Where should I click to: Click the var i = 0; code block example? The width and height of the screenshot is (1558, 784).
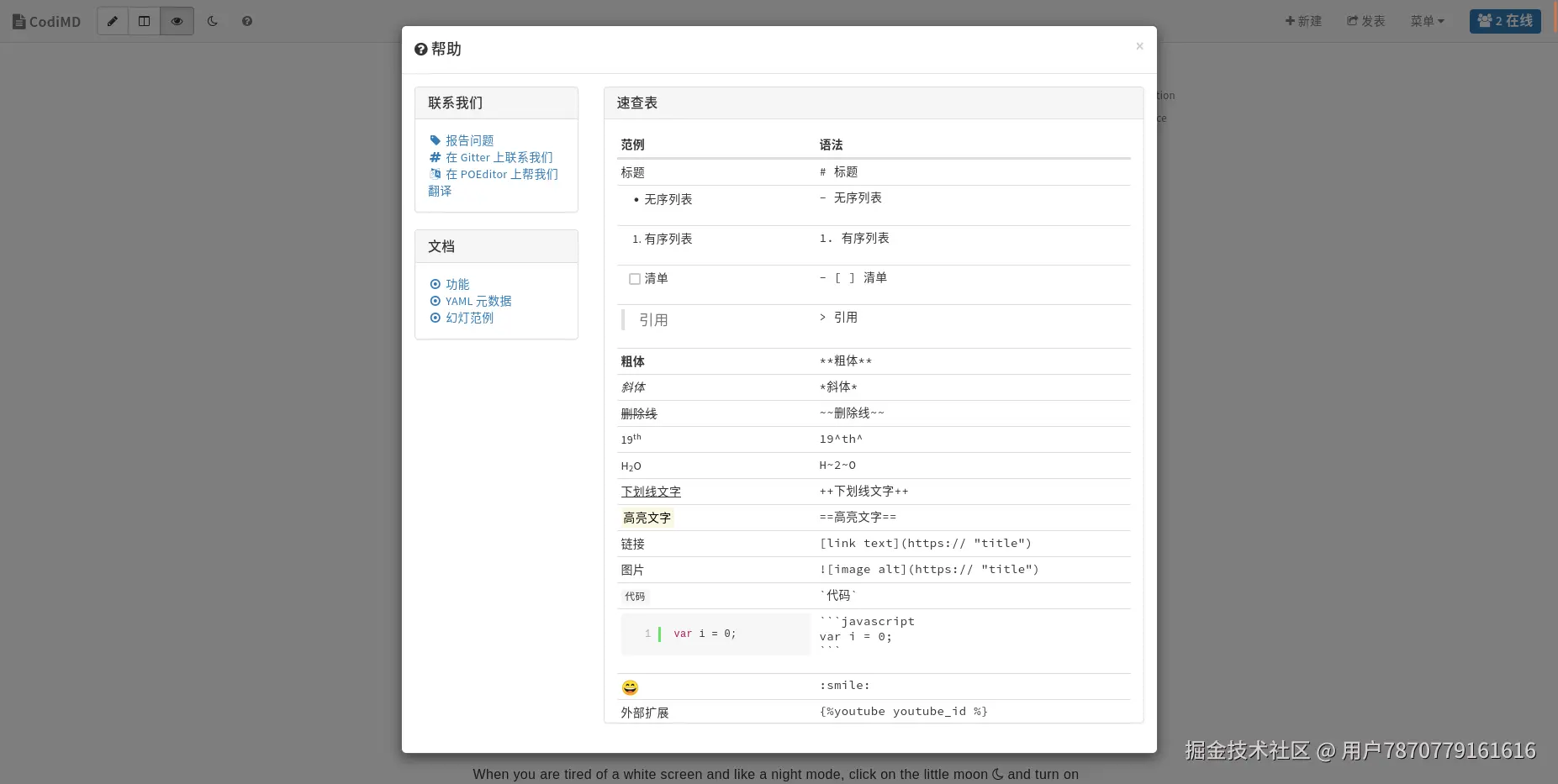tap(716, 634)
